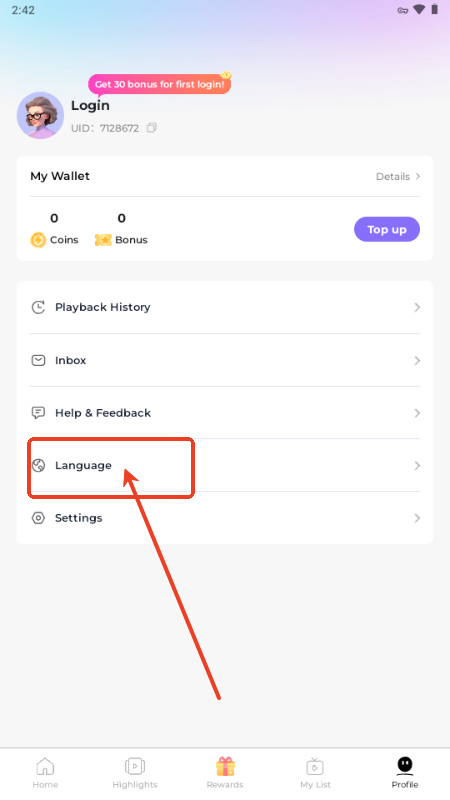Tap the Help & Feedback chat icon
Image resolution: width=450 pixels, height=800 pixels.
coord(38,413)
